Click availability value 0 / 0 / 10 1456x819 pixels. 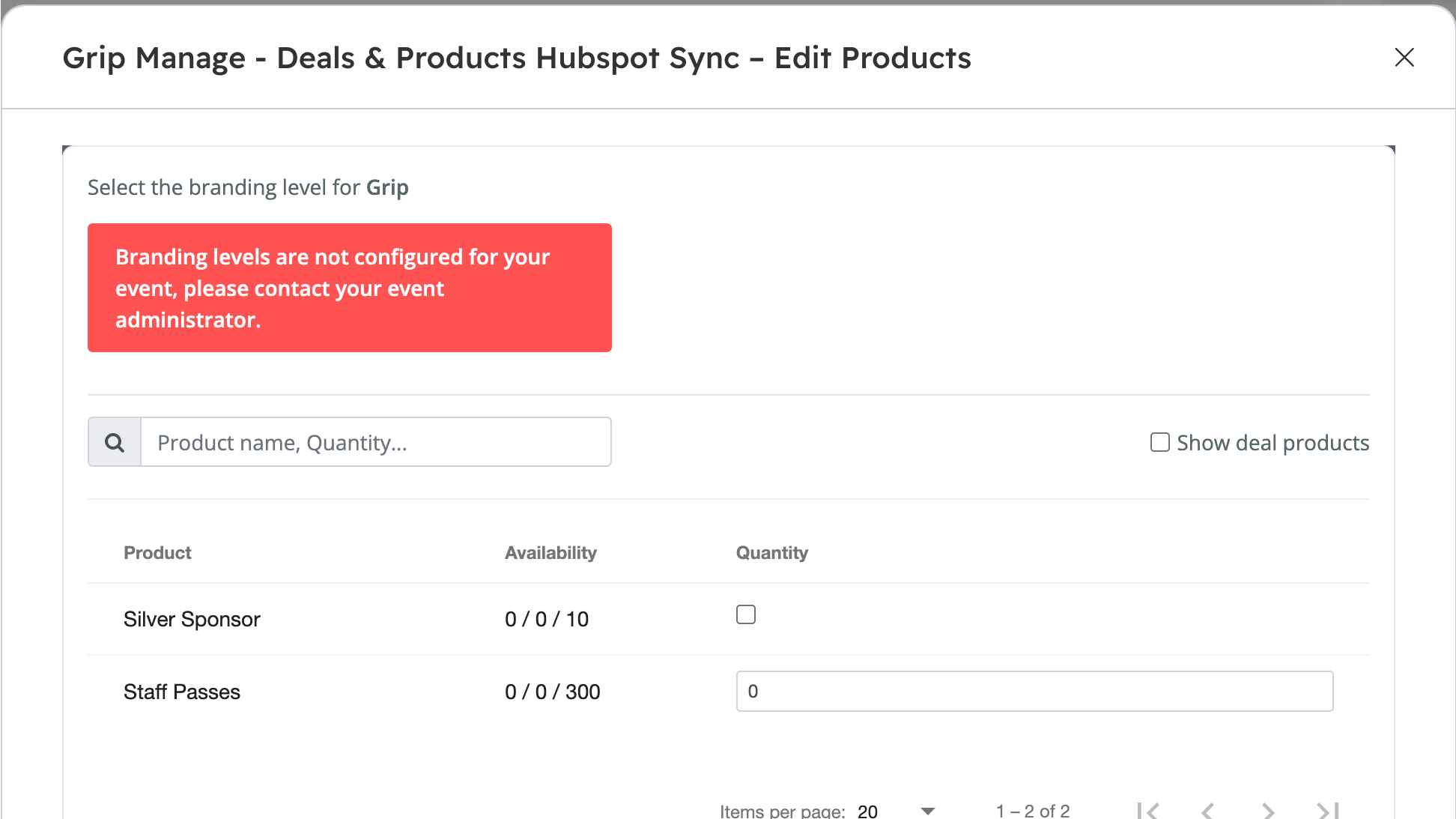point(547,619)
